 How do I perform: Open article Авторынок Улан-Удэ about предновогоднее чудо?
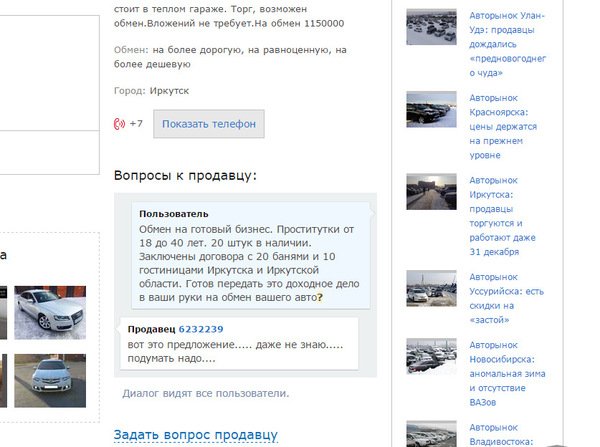[507, 44]
